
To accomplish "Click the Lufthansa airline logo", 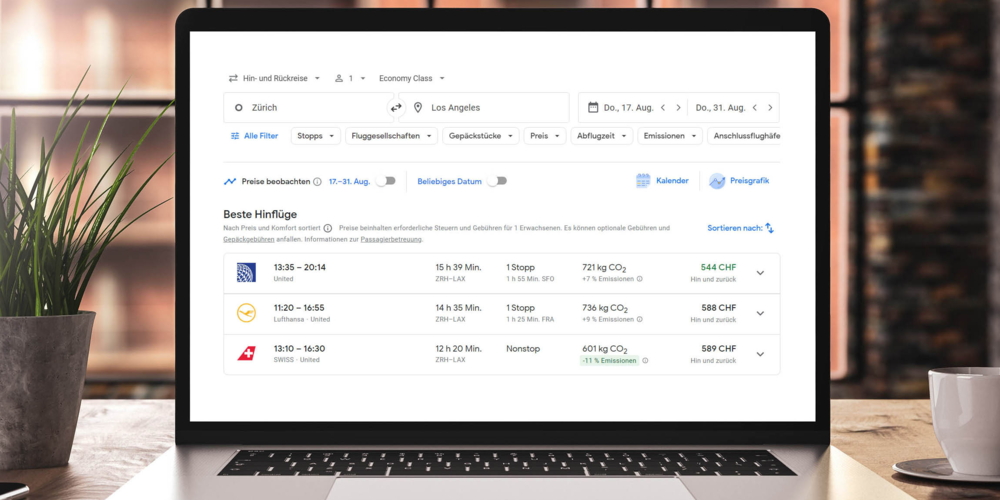I will click(246, 313).
